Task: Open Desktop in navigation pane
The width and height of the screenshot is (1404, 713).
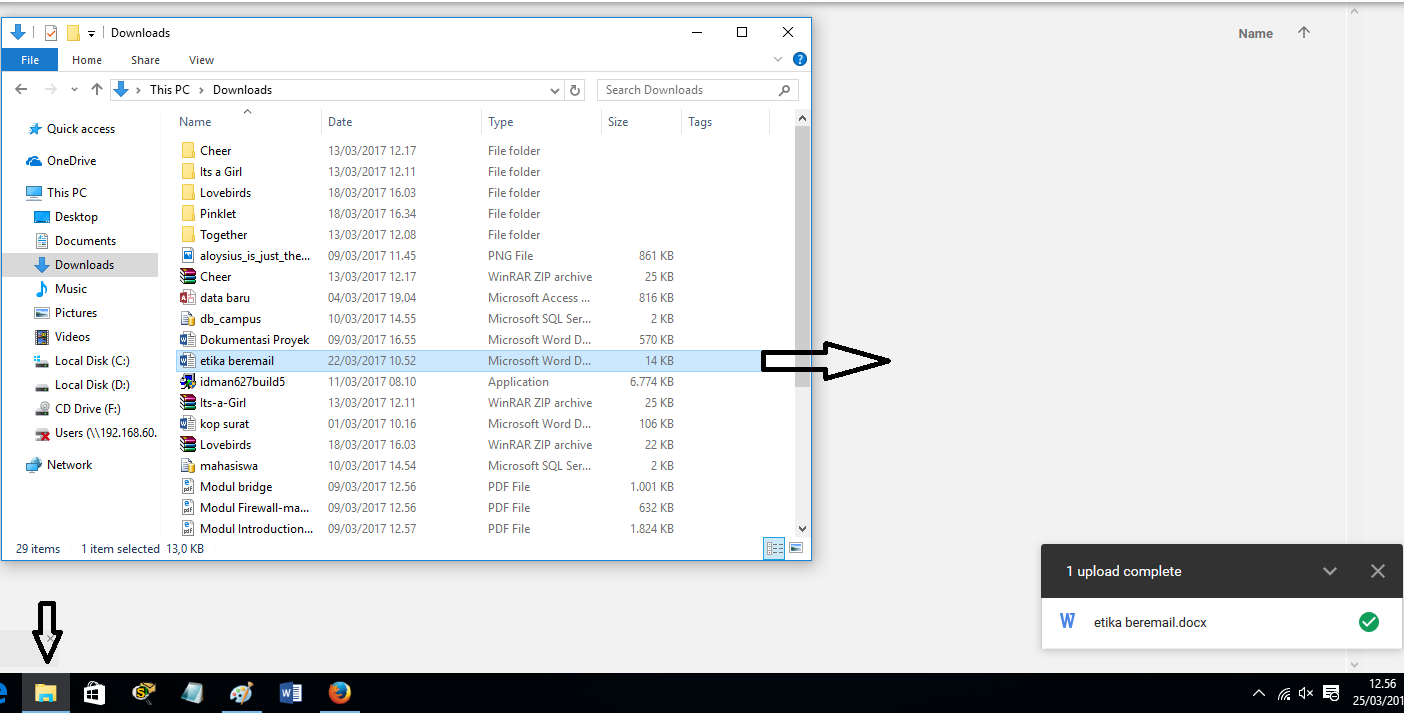Action: pos(76,217)
